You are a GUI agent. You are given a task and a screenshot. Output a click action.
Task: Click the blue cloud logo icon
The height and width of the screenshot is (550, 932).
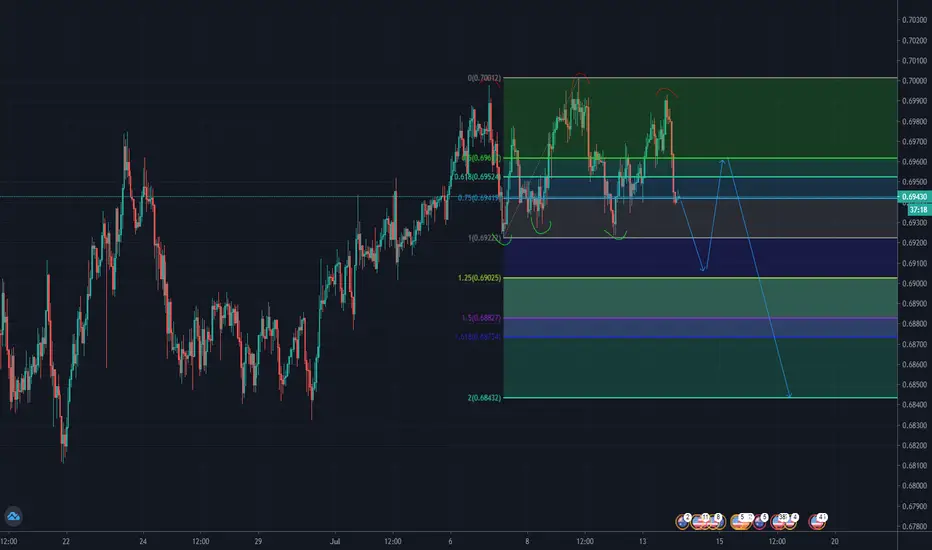click(x=13, y=516)
